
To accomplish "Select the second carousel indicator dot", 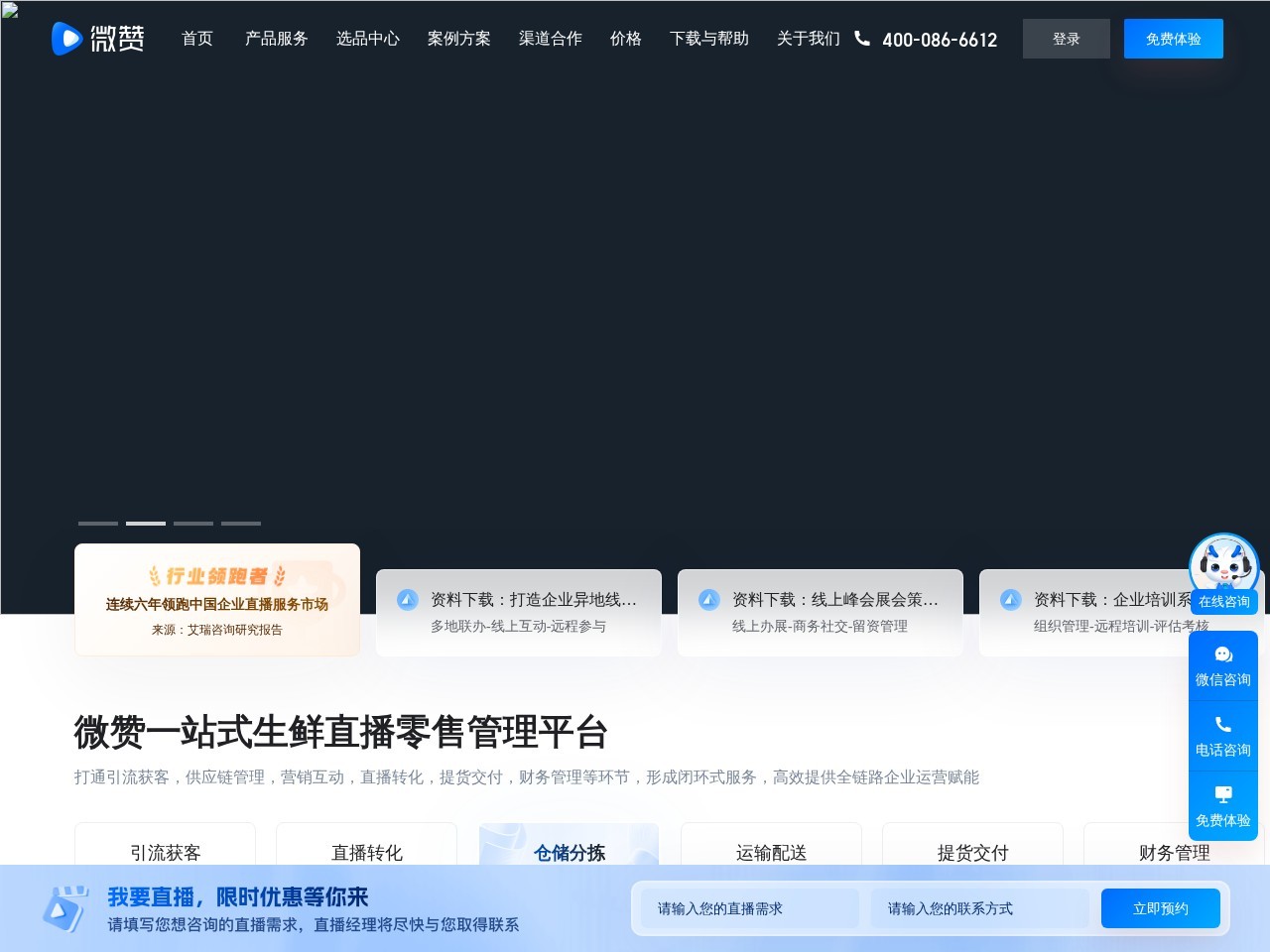I will 145,524.
